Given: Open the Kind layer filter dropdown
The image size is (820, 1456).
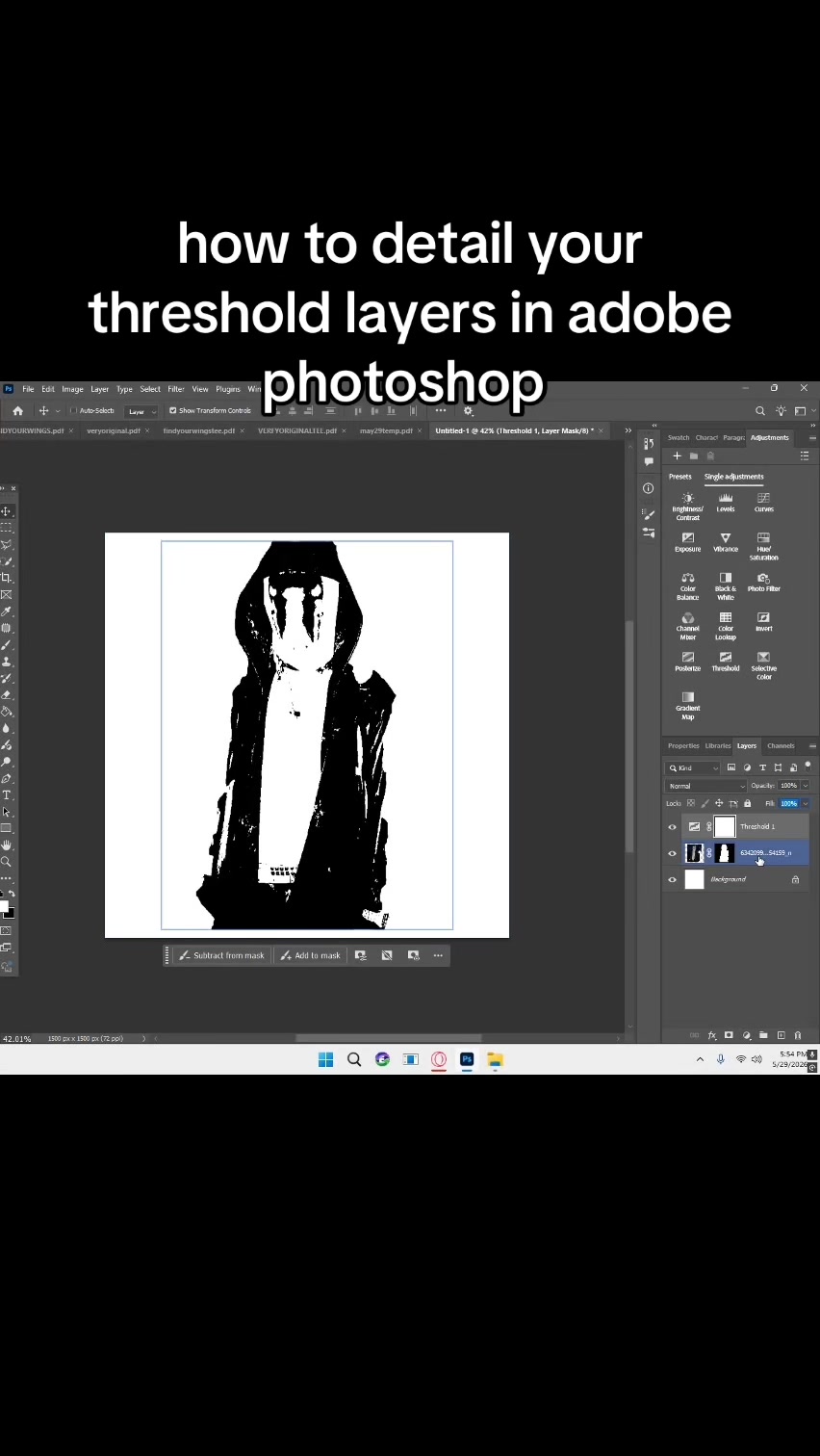Looking at the screenshot, I should tap(693, 767).
